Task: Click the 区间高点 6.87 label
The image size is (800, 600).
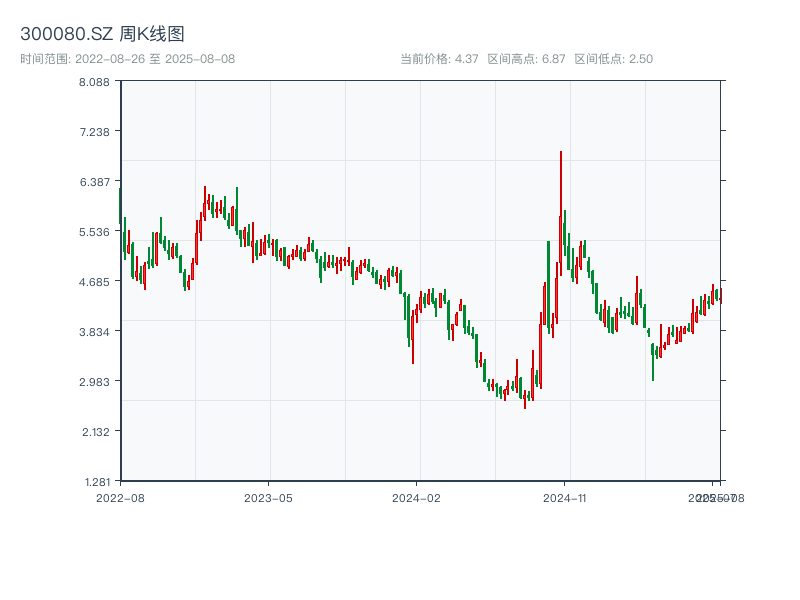Action: [526, 59]
